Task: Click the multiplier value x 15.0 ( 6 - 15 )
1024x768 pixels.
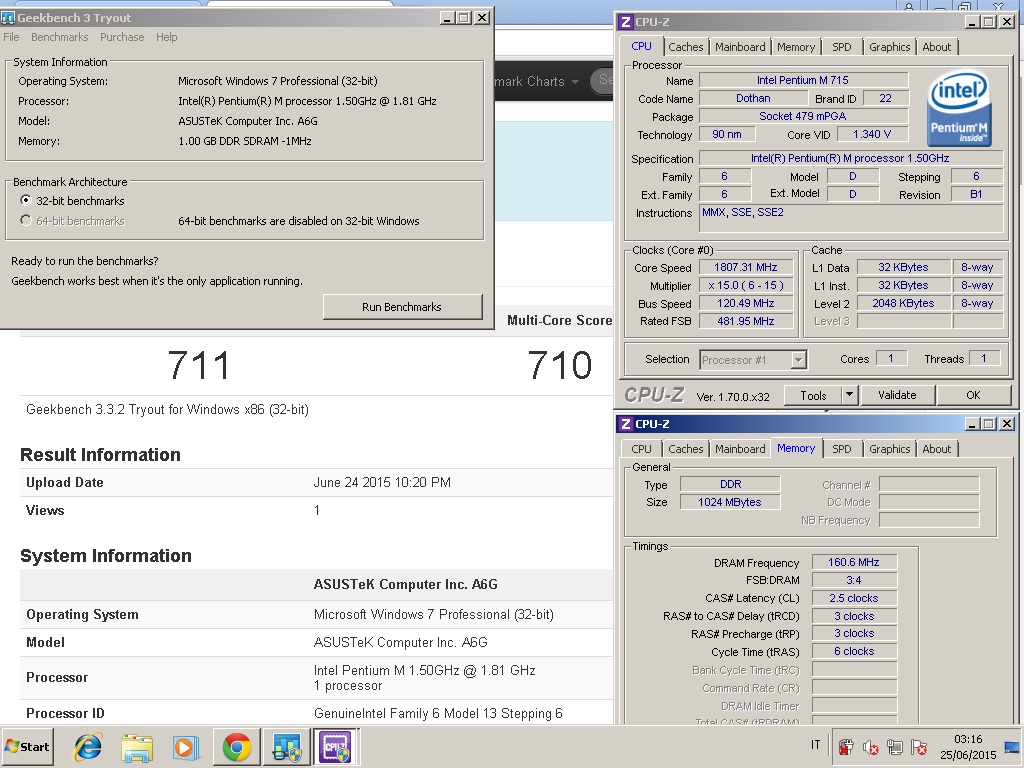Action: [746, 285]
